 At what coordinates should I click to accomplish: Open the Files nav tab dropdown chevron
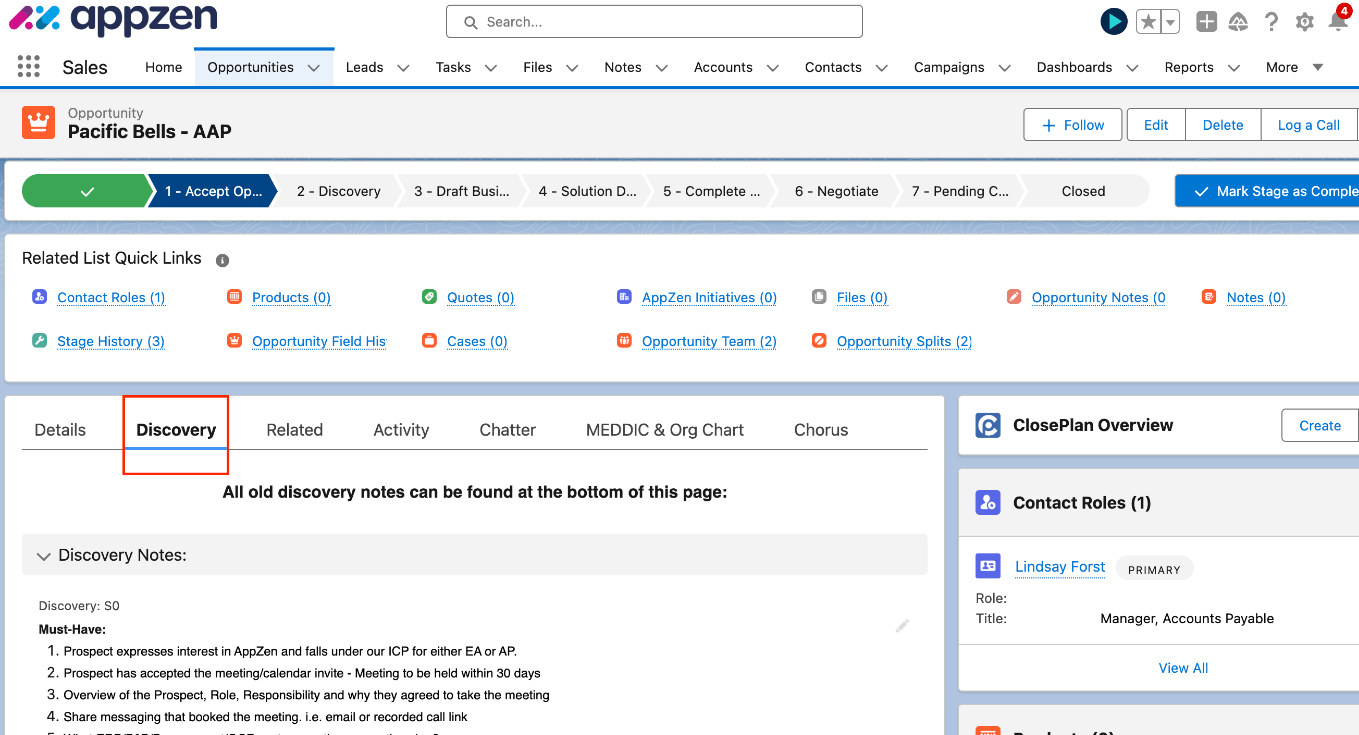tap(572, 68)
